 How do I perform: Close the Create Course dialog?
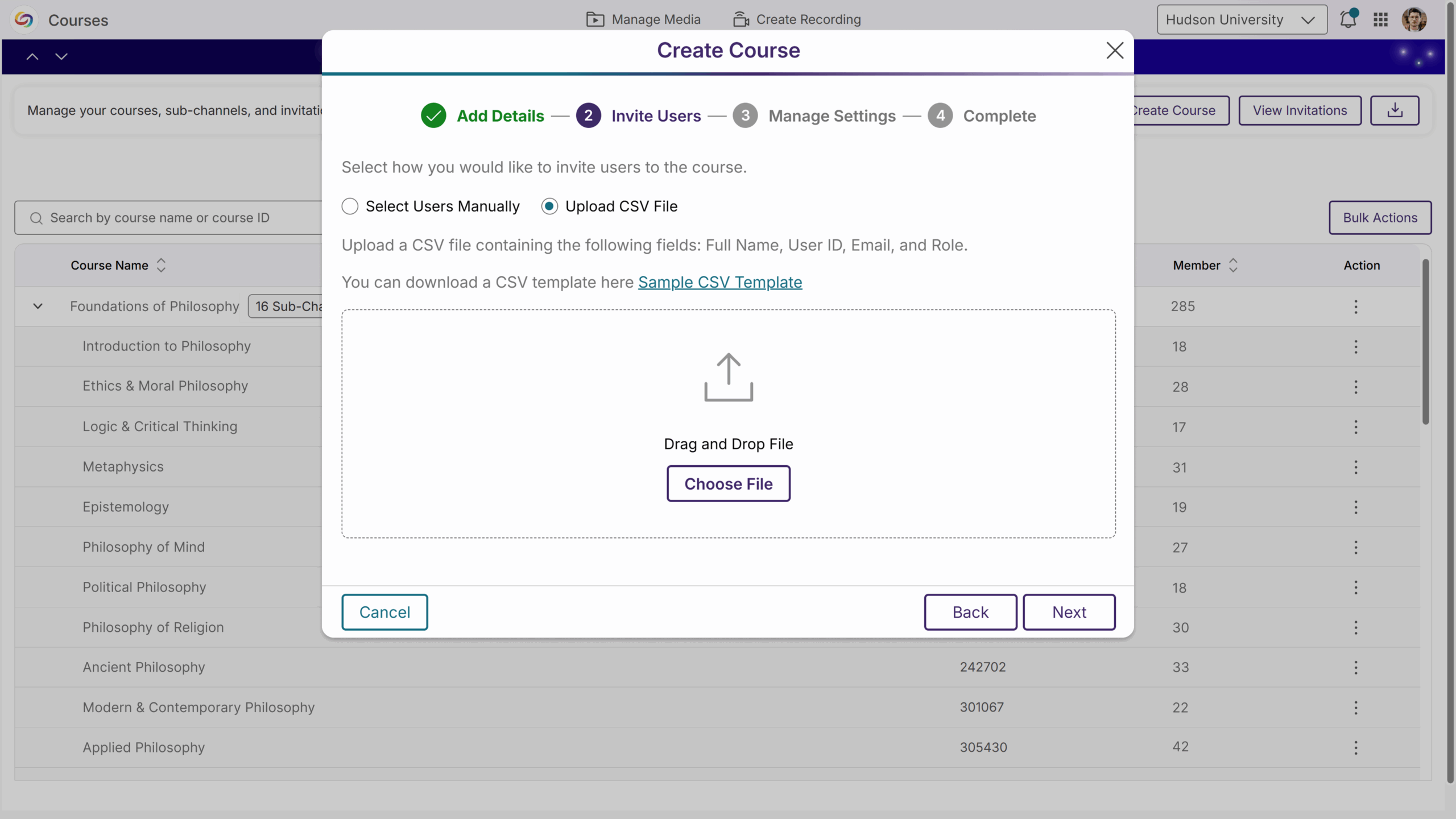click(x=1114, y=50)
